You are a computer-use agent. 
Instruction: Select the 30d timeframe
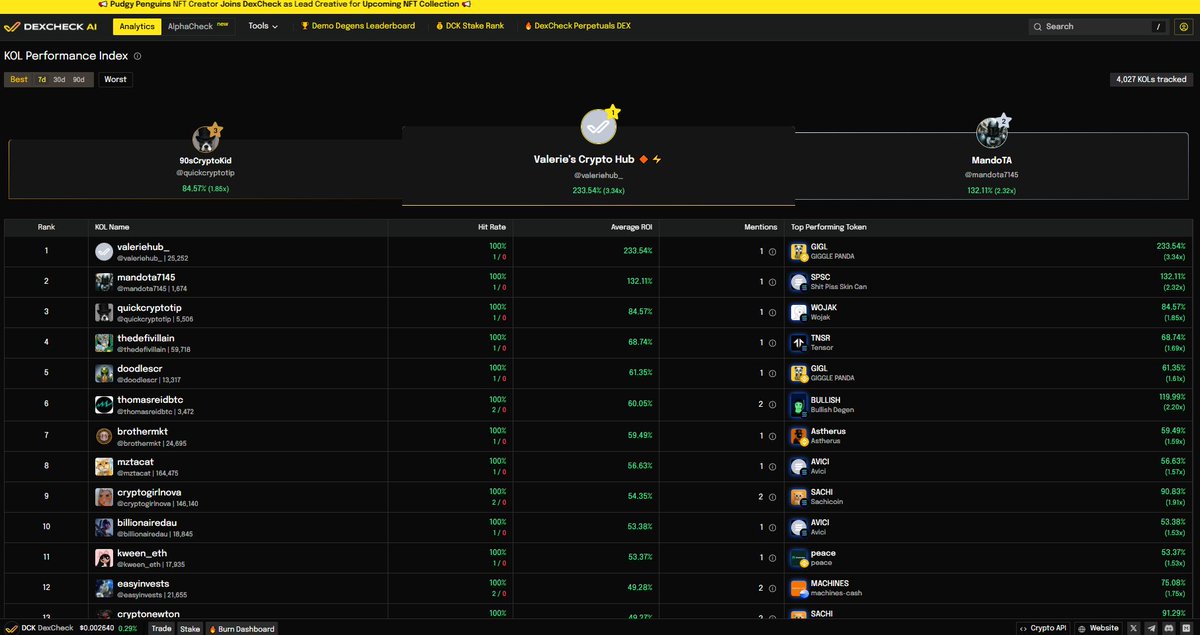(59, 79)
